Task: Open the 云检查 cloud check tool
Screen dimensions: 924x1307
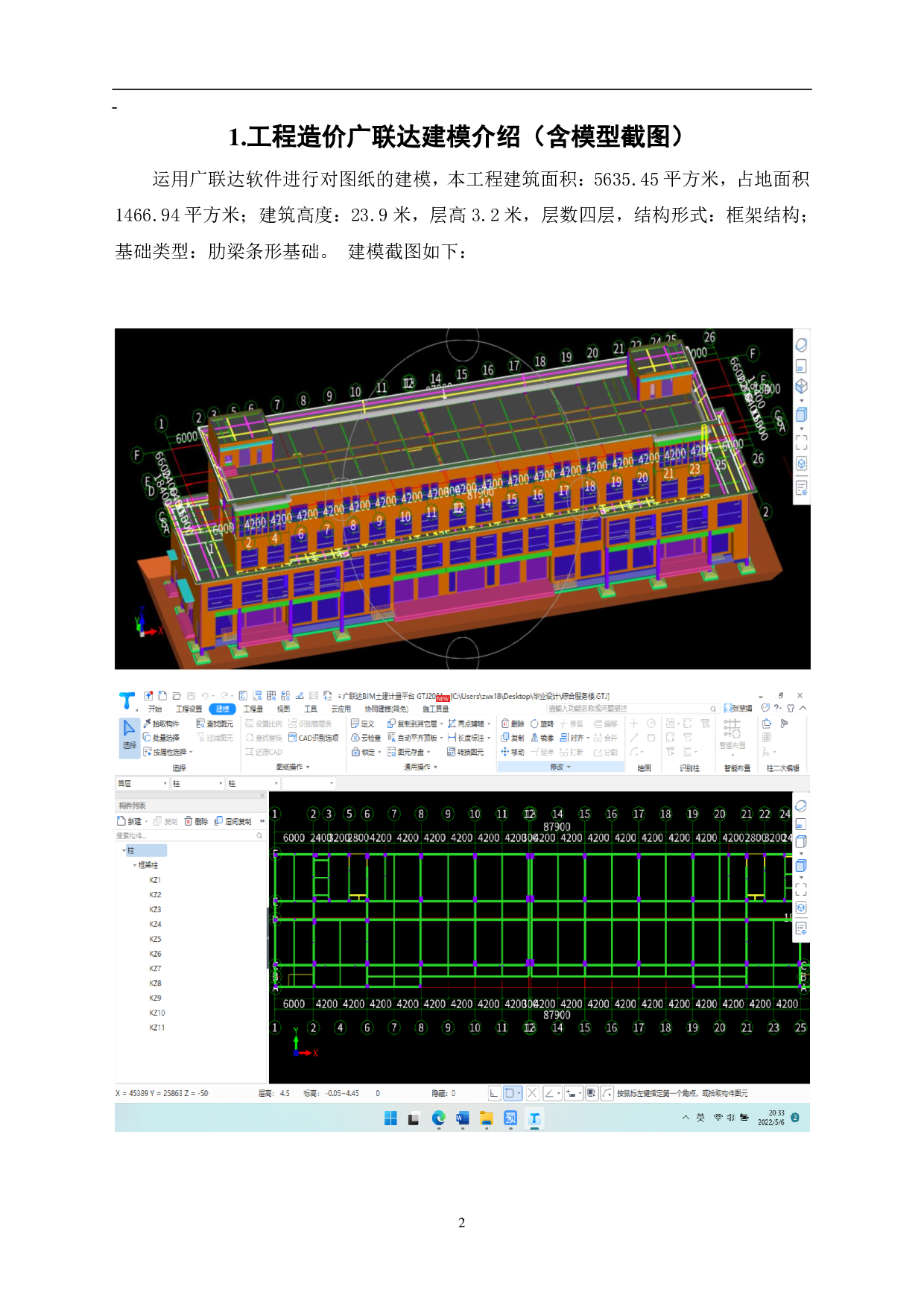Action: click(x=366, y=738)
